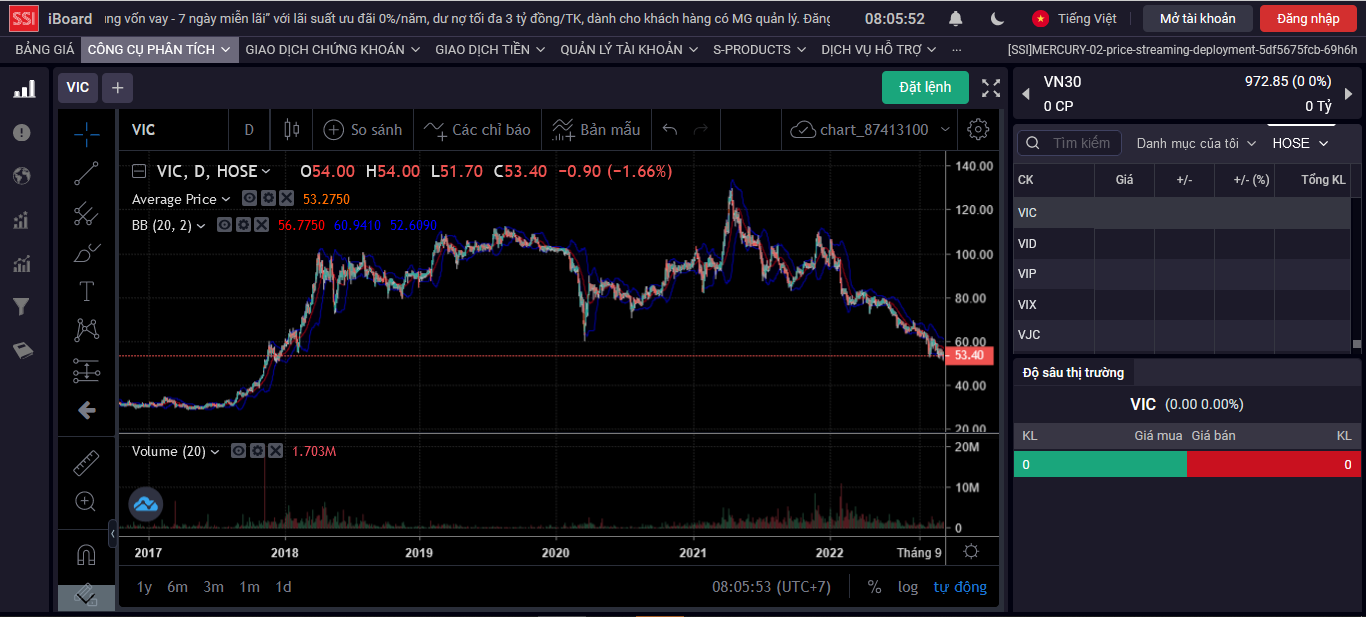Open the BẢNG GIÁ menu
Screen dimensions: 1366x617
pos(45,49)
